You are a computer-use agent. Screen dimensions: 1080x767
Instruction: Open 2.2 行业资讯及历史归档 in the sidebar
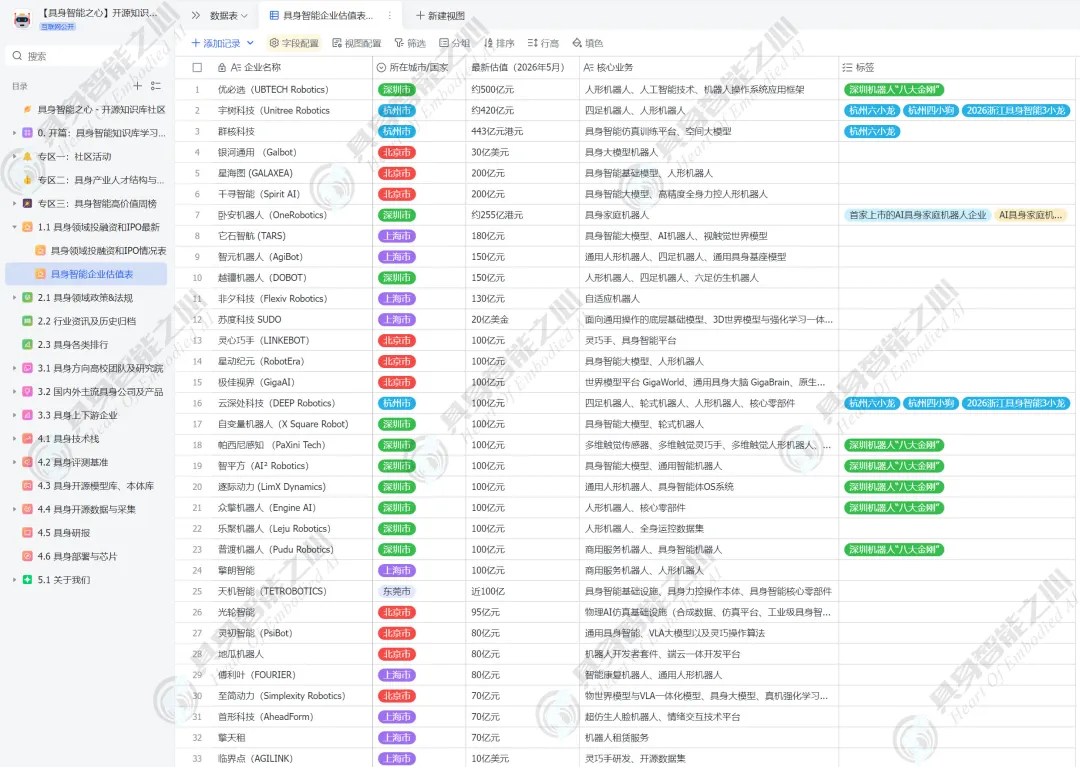[86, 321]
